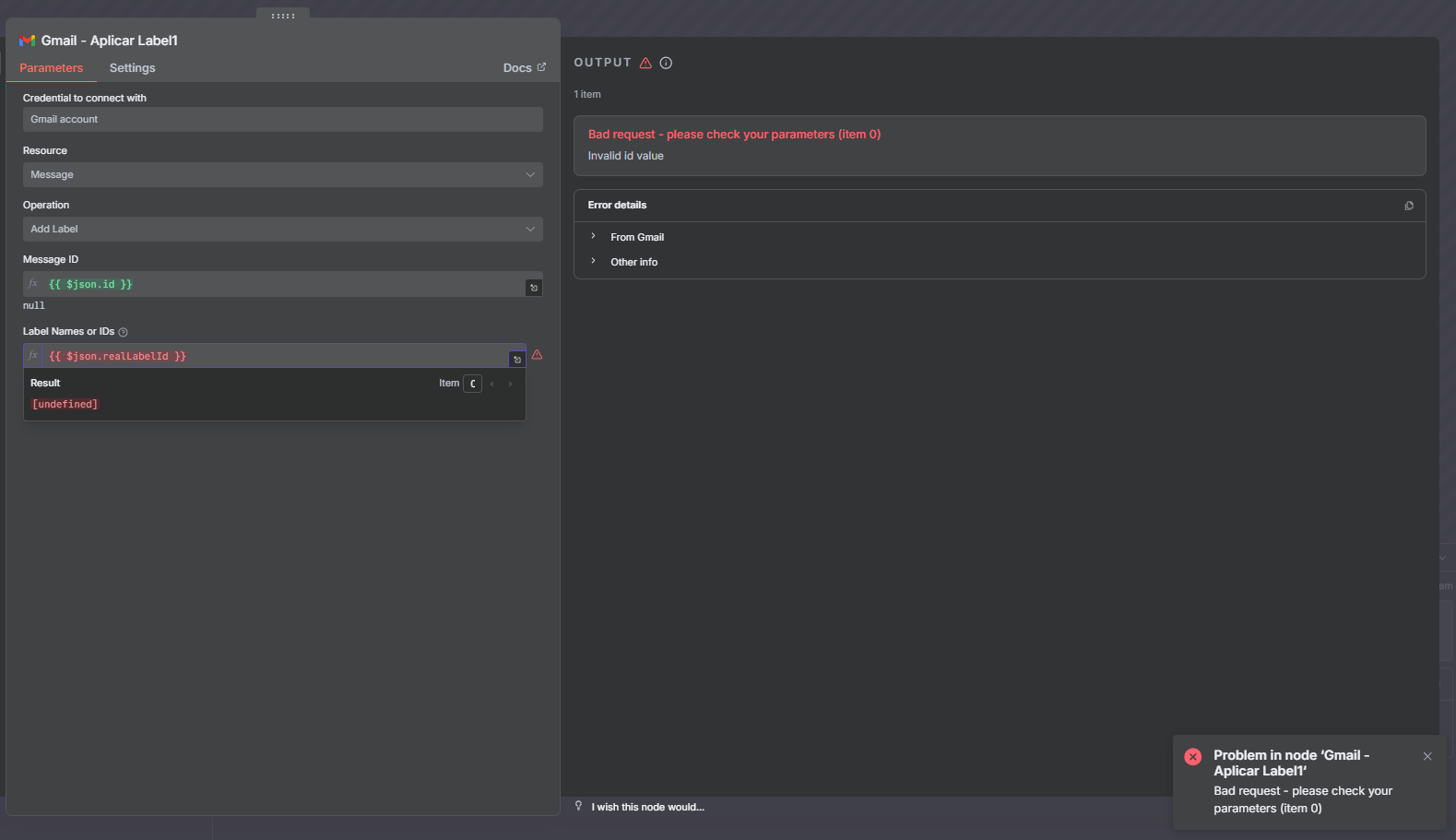Click help icon next to Label Names or IDs
Viewport: 1456px width, 840px height.
pos(123,332)
